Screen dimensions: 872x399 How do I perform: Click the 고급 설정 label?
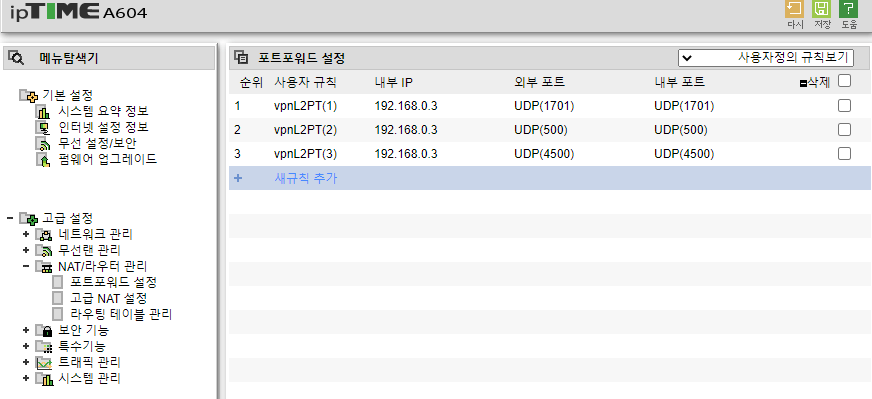67,218
